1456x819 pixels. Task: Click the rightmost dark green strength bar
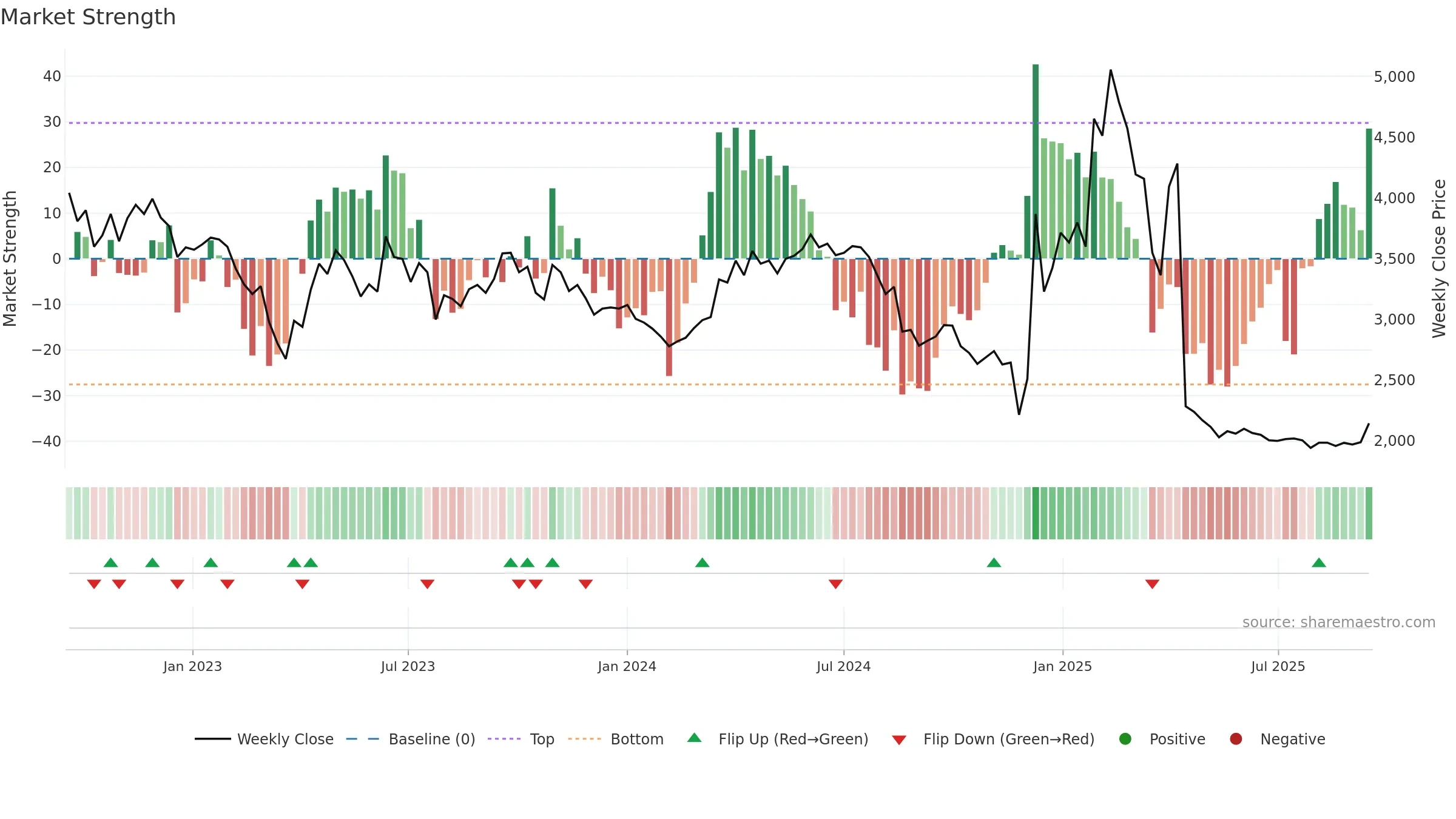(x=1369, y=194)
